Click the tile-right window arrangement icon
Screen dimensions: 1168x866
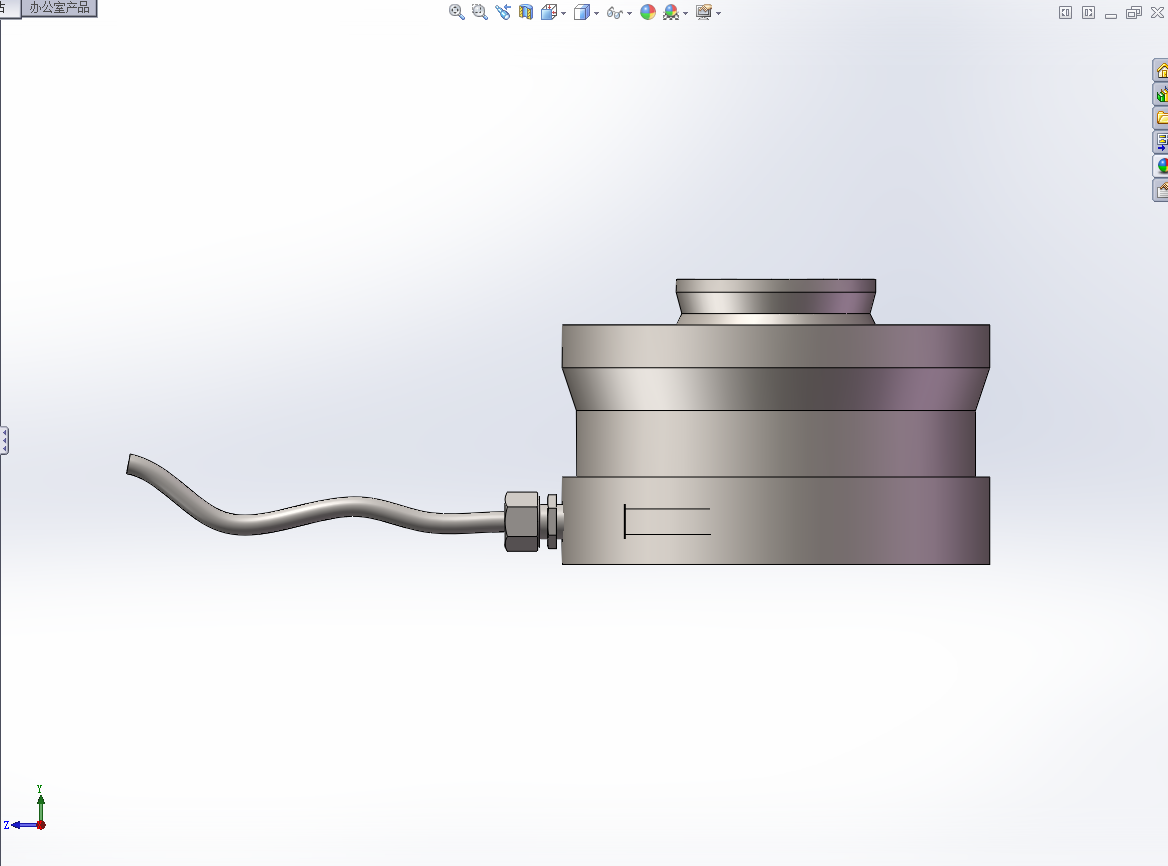point(1088,13)
